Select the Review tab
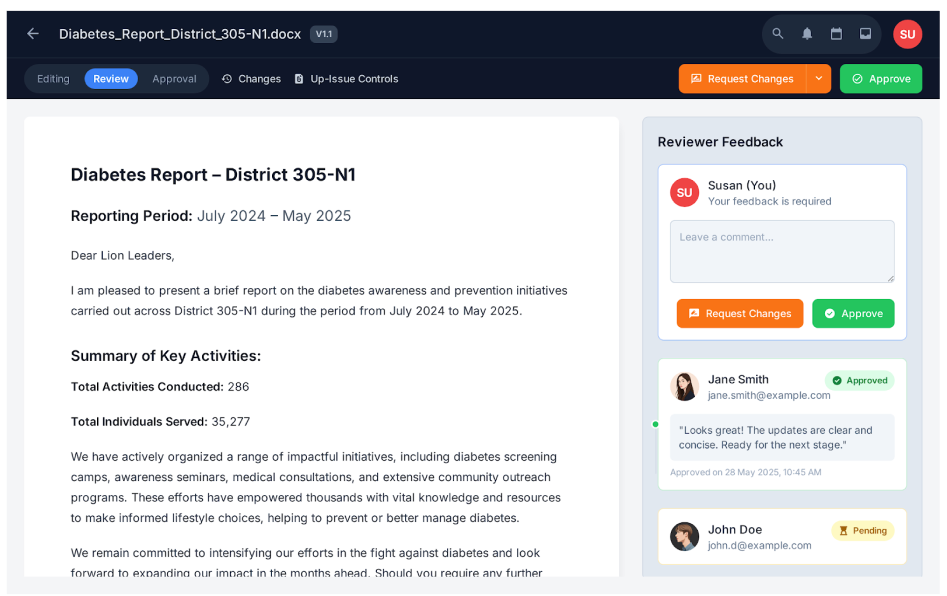947x596 pixels. (111, 79)
